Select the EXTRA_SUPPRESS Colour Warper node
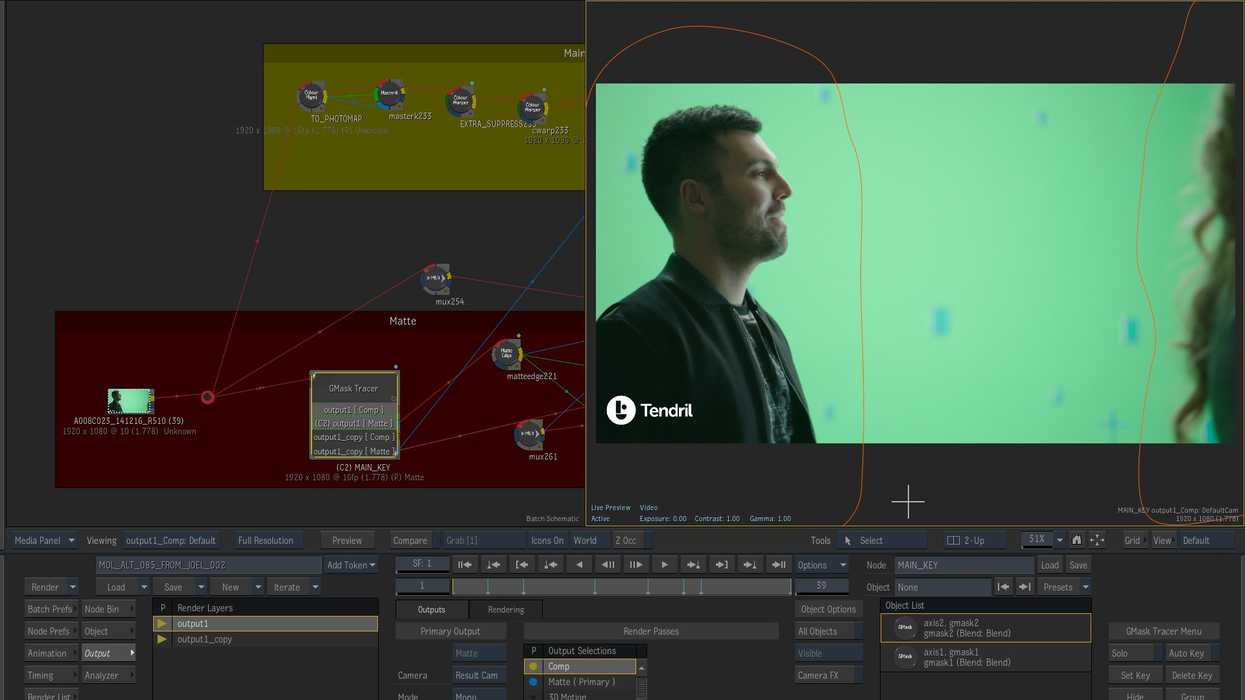Viewport: 1245px width, 700px height. click(460, 101)
